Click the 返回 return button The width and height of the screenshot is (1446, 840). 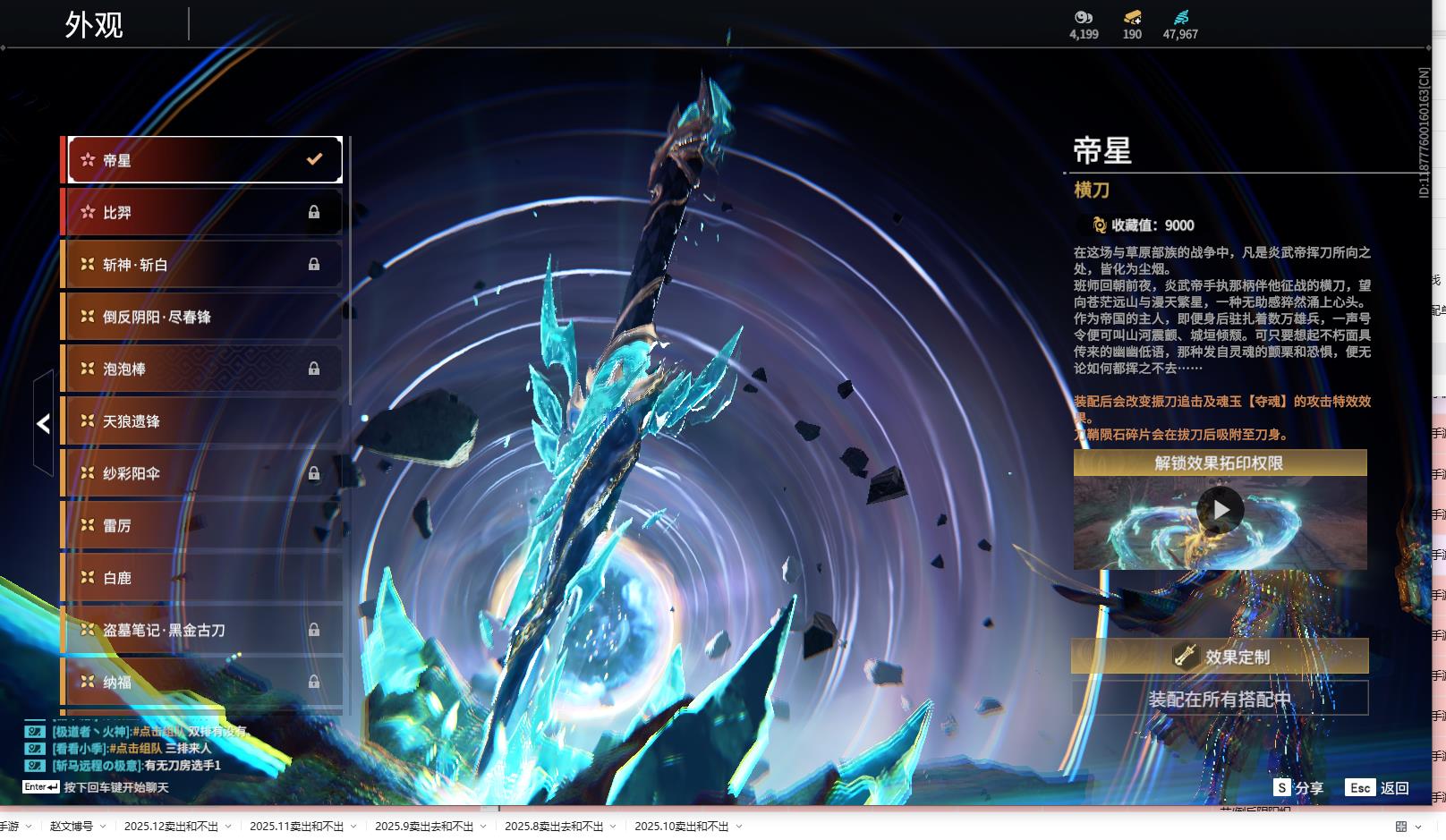pyautogui.click(x=1395, y=788)
